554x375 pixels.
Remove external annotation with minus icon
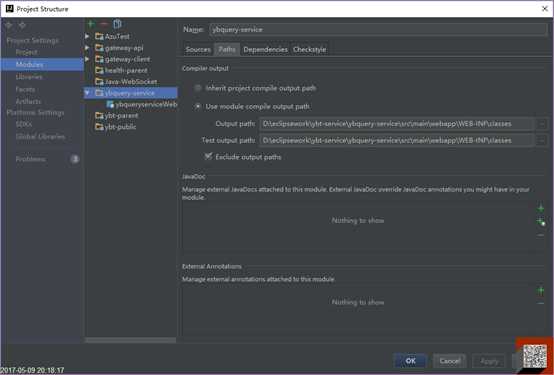pyautogui.click(x=541, y=303)
